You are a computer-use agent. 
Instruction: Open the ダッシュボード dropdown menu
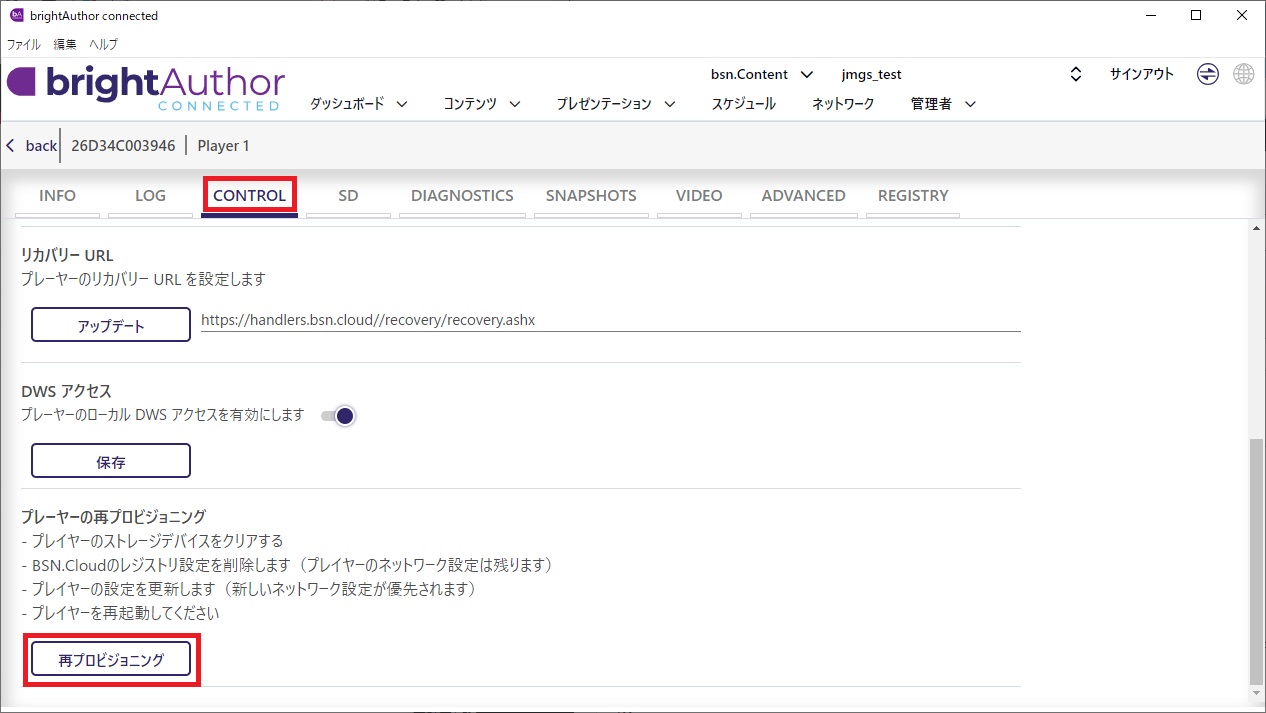tap(358, 104)
